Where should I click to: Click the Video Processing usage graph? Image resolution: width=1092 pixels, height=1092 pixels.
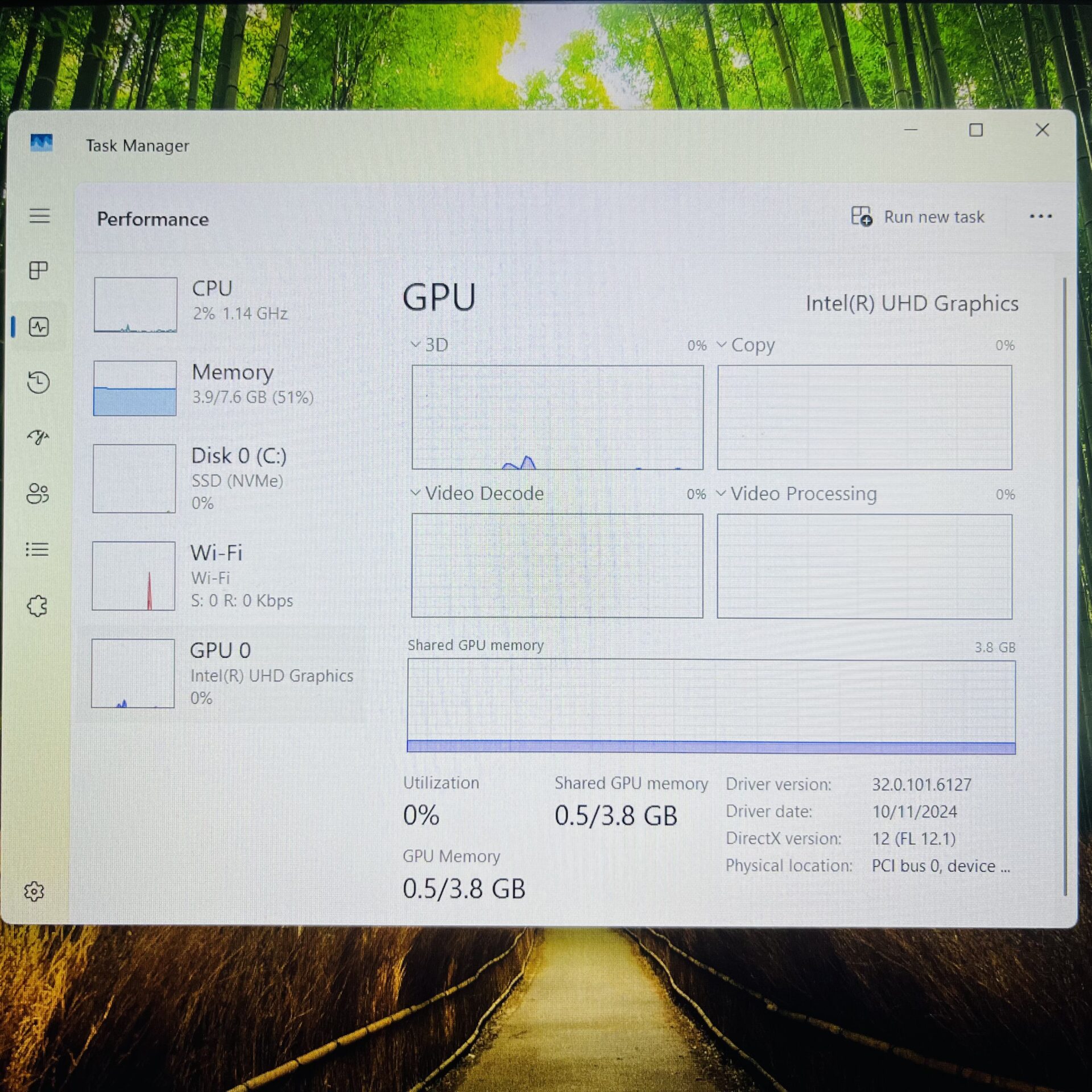click(x=864, y=566)
